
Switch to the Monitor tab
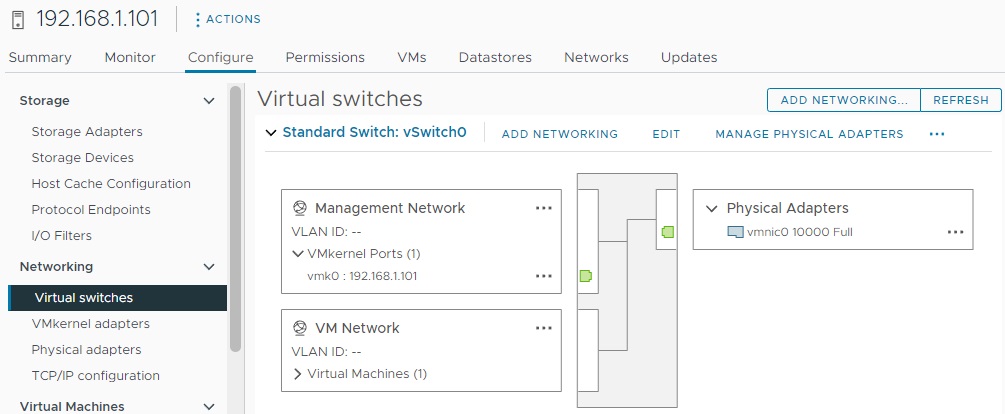(130, 57)
